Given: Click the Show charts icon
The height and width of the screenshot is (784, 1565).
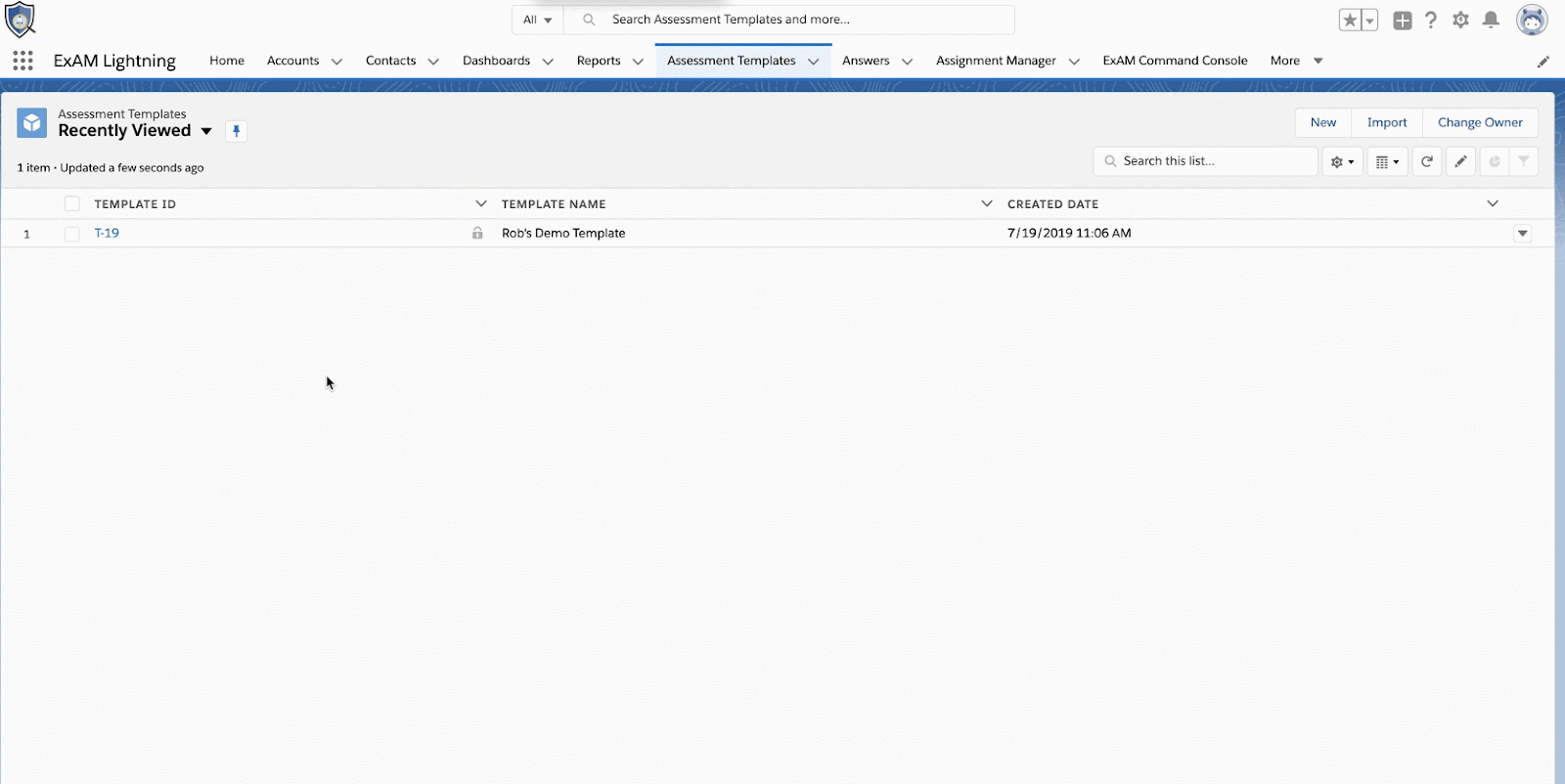Looking at the screenshot, I should click(x=1495, y=161).
